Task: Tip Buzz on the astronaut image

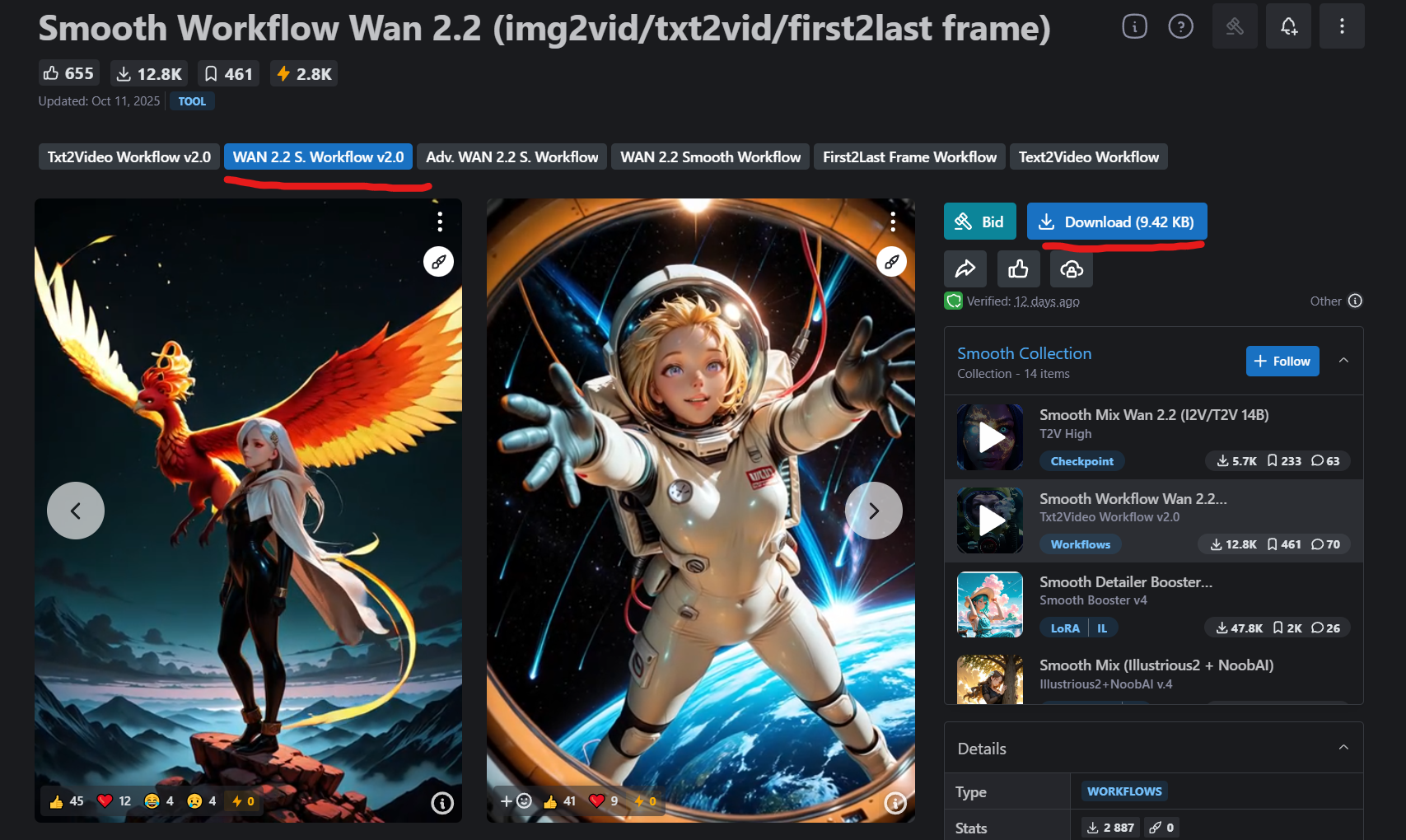Action: (x=645, y=801)
